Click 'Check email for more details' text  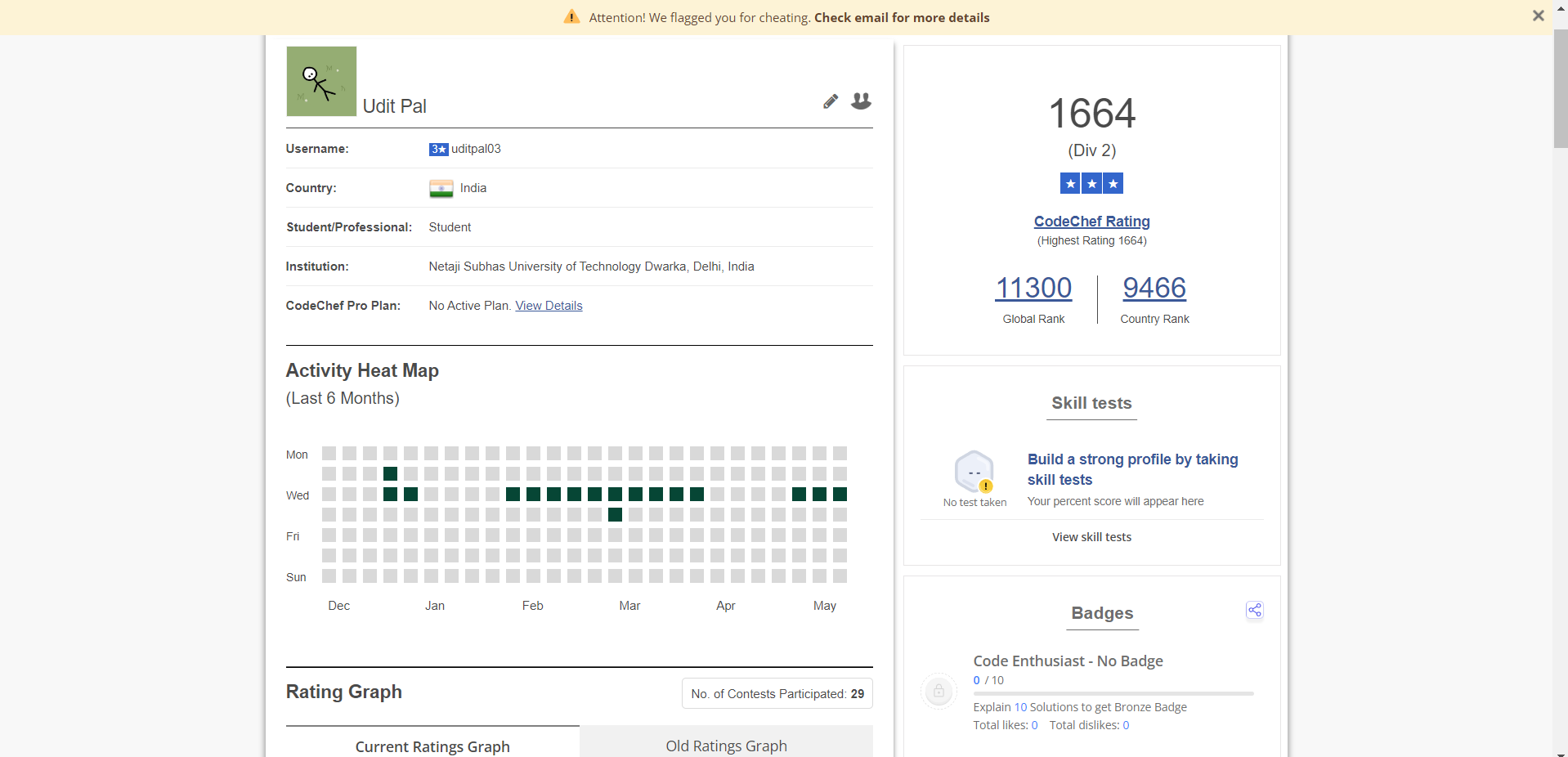pos(902,18)
